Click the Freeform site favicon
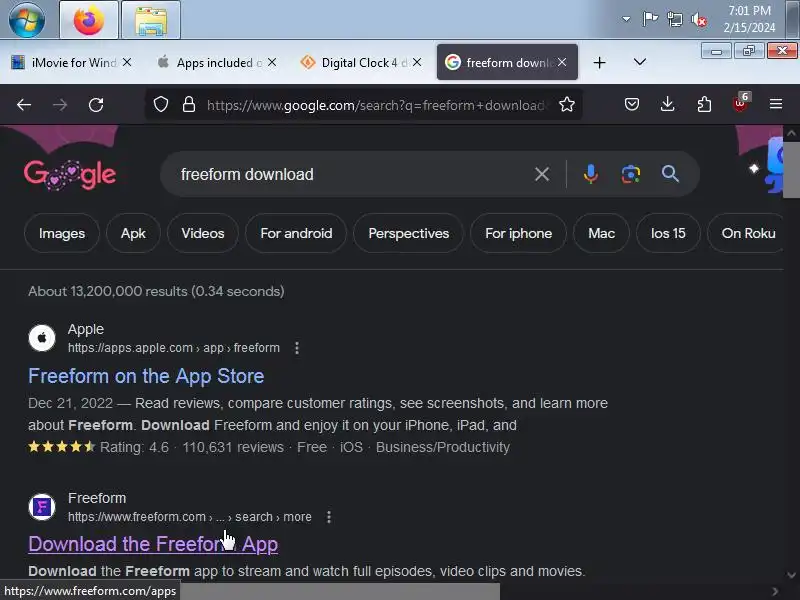Screen dimensions: 800x600 pyautogui.click(x=42, y=507)
